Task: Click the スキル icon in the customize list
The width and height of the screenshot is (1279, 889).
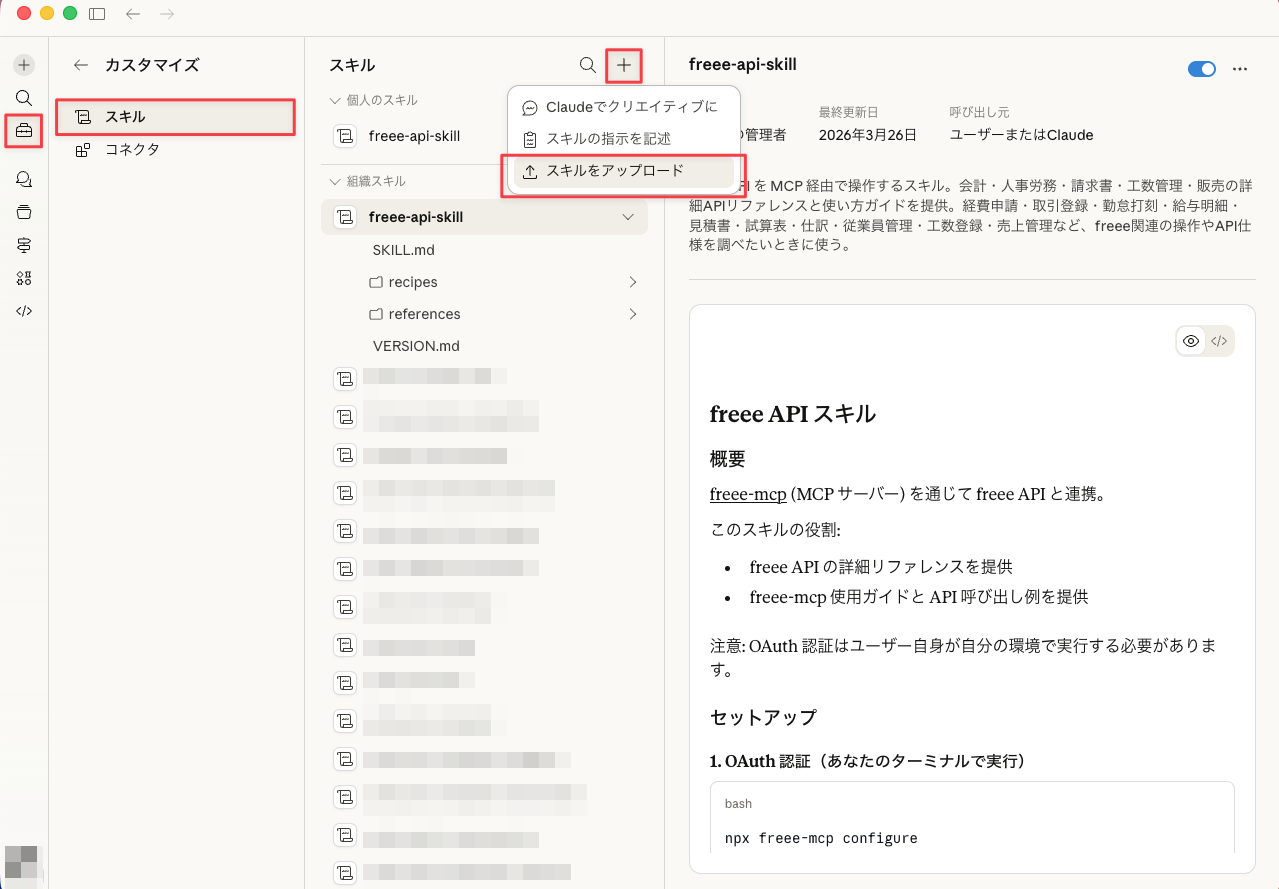Action: tap(83, 117)
